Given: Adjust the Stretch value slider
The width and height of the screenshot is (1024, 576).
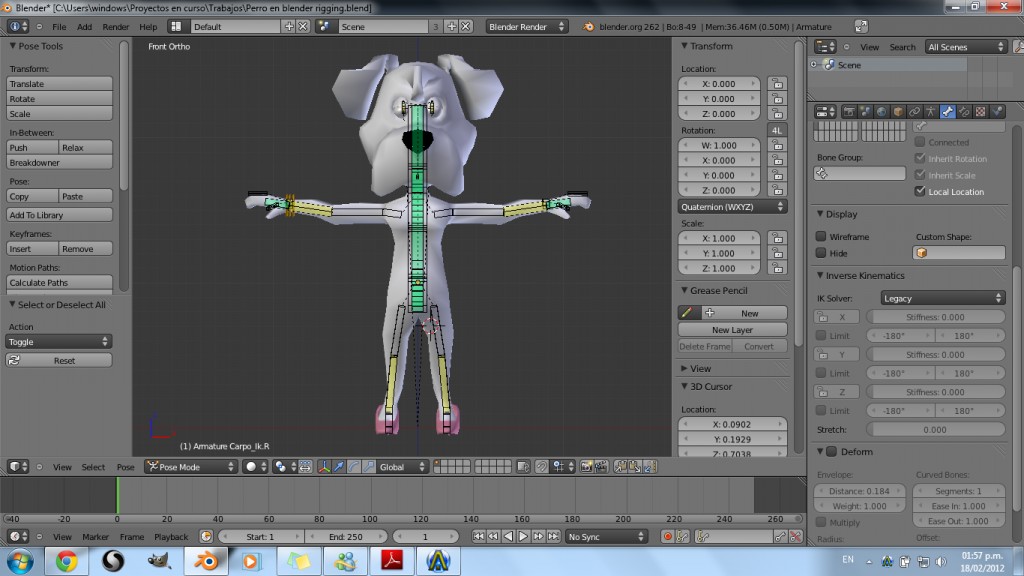Looking at the screenshot, I should 936,429.
